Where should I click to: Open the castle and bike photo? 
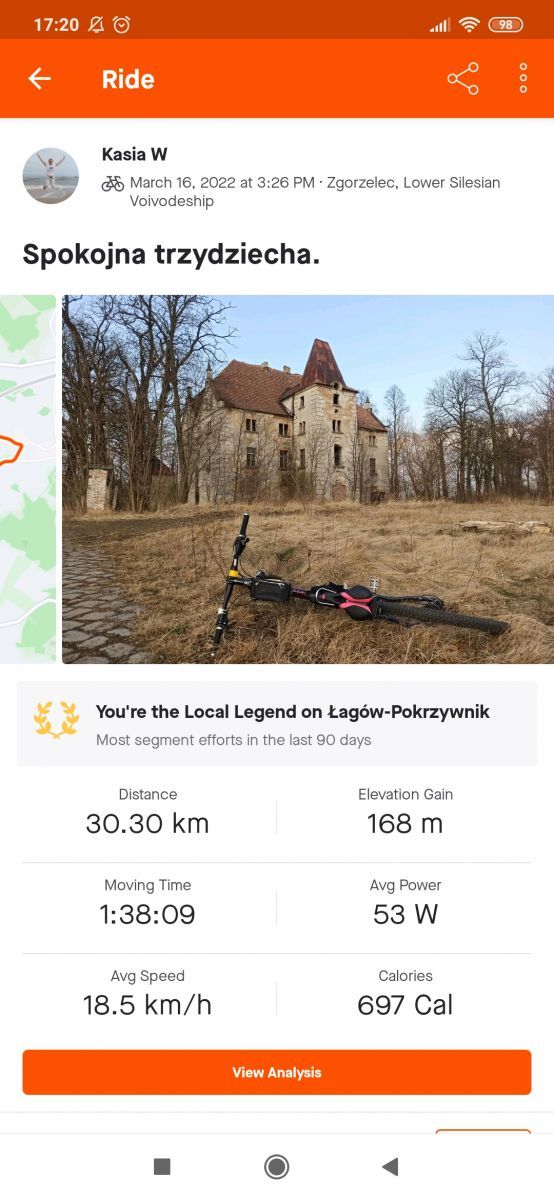click(308, 479)
